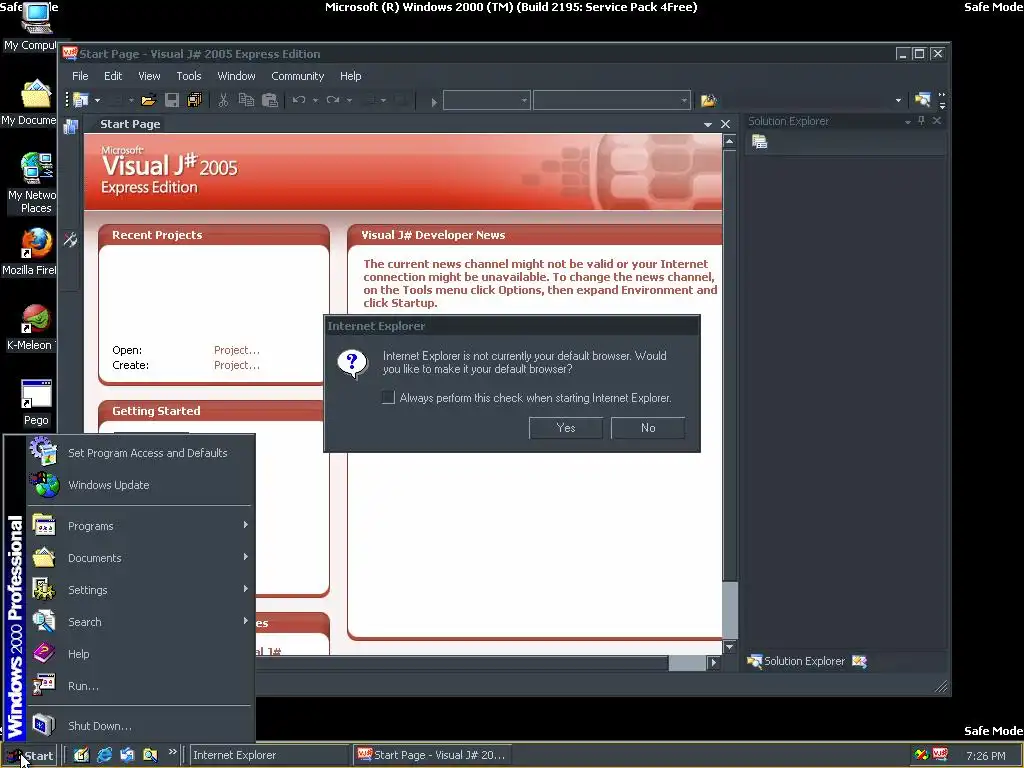
Task: Open the Data Sources side tab icon
Action: 71,127
